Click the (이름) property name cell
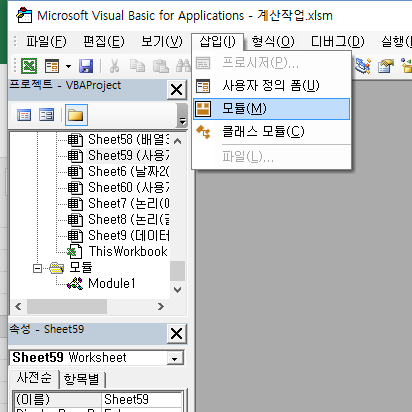 tap(58, 399)
